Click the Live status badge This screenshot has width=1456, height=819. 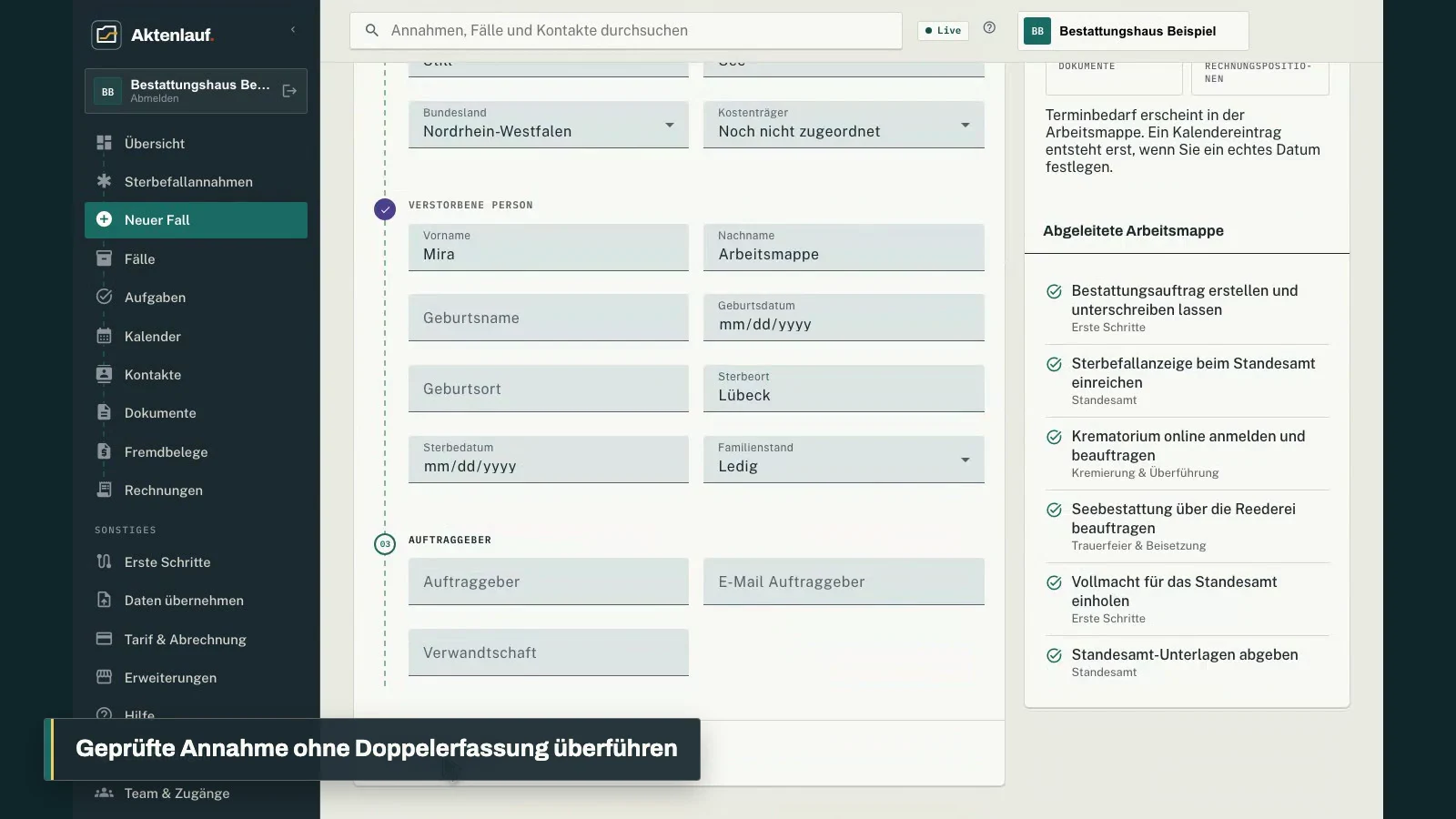pyautogui.click(x=943, y=30)
